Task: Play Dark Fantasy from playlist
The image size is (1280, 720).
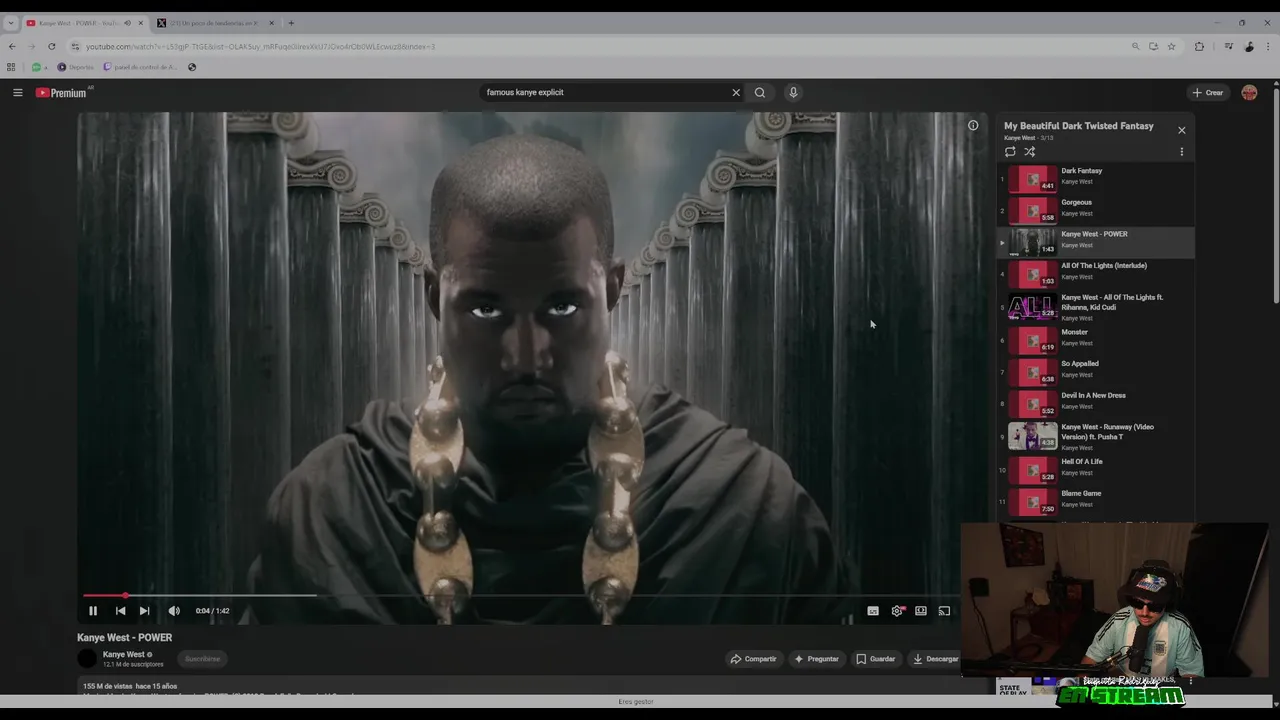Action: point(1096,178)
